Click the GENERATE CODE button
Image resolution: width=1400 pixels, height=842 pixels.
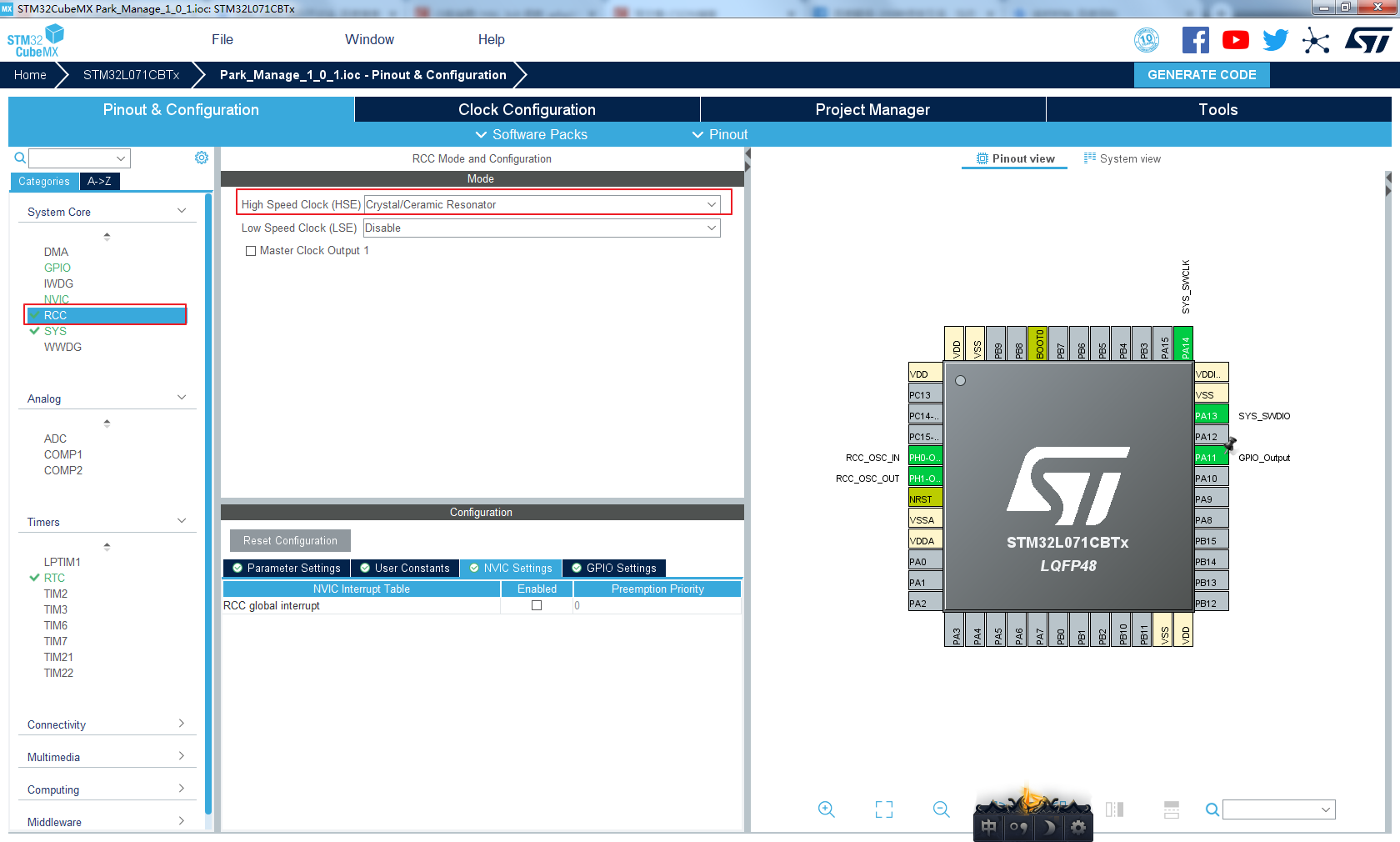(1202, 74)
